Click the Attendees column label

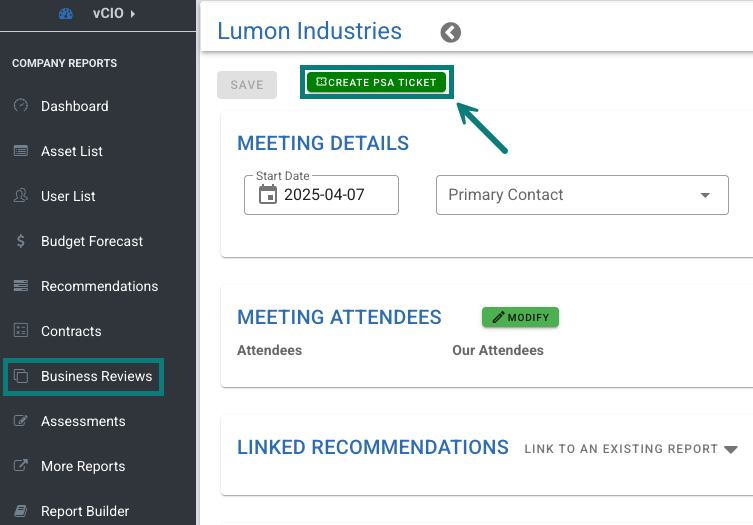(269, 350)
